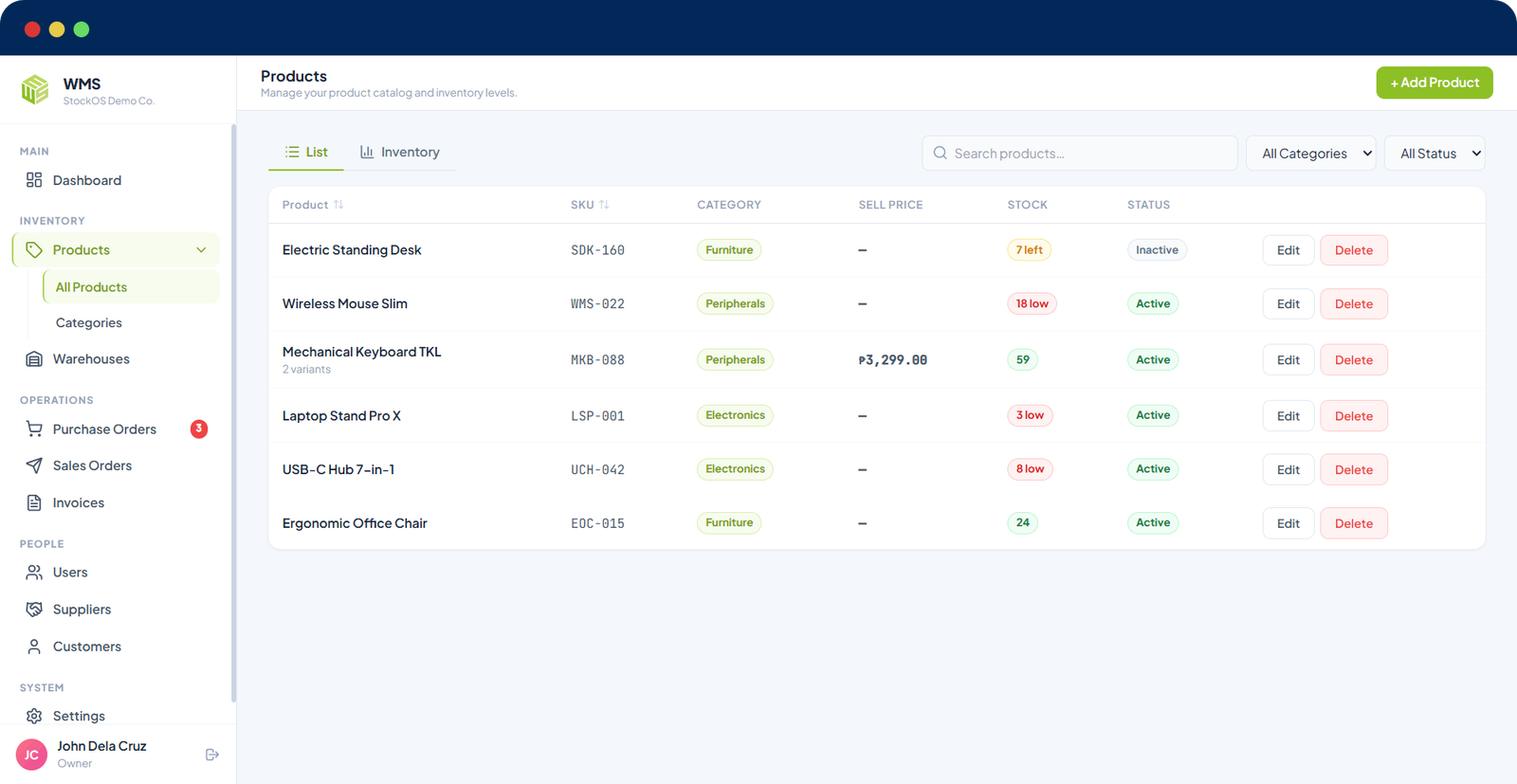Click the Inactive status badge
This screenshot has width=1517, height=784.
pos(1157,250)
